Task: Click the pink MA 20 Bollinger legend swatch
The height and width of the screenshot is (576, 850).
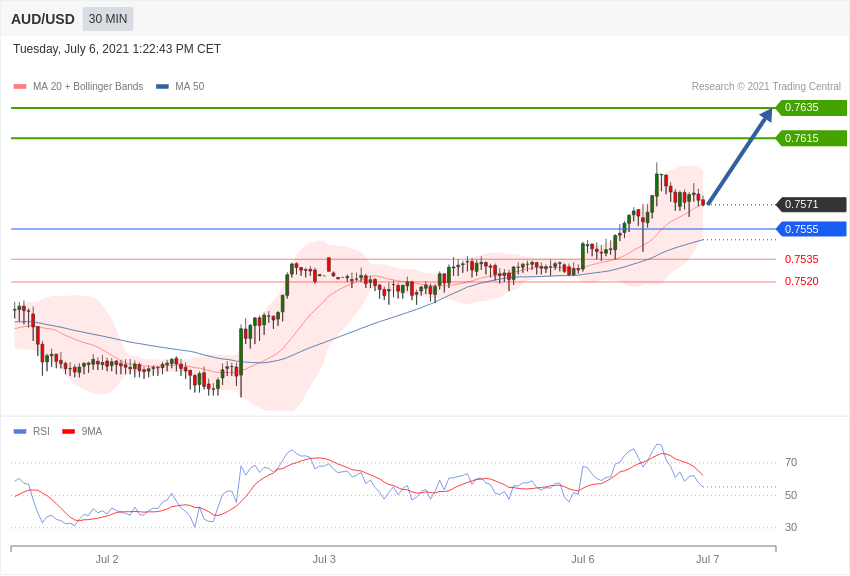Action: [20, 87]
